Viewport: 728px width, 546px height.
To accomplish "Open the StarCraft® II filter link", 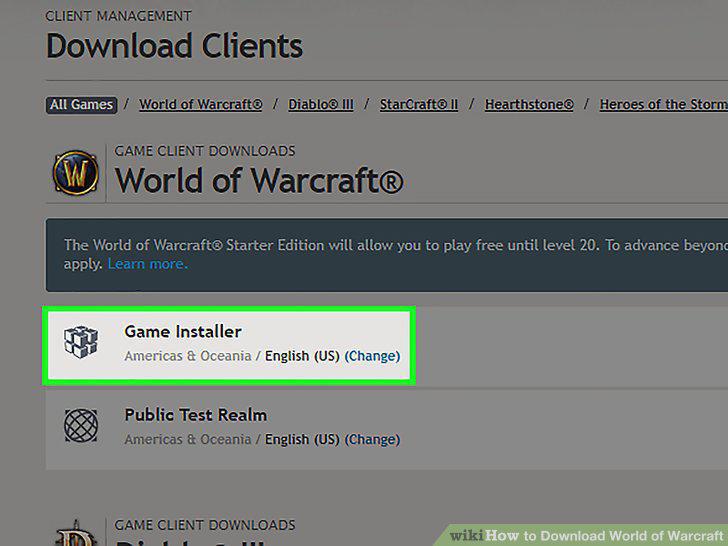I will [419, 105].
